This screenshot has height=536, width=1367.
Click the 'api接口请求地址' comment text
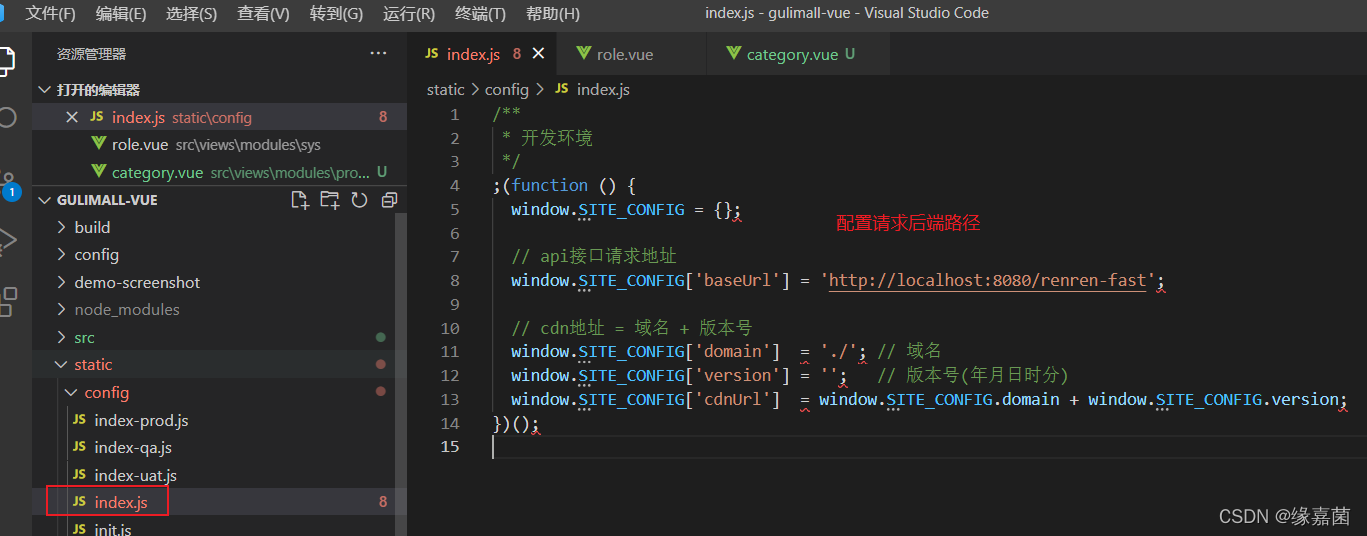pyautogui.click(x=607, y=256)
